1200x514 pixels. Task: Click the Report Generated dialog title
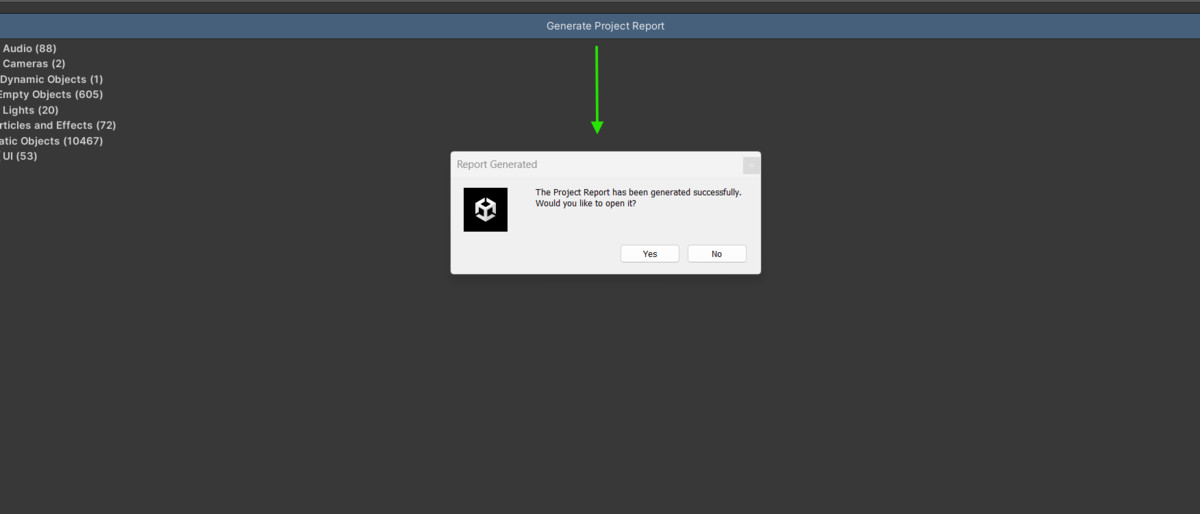497,164
